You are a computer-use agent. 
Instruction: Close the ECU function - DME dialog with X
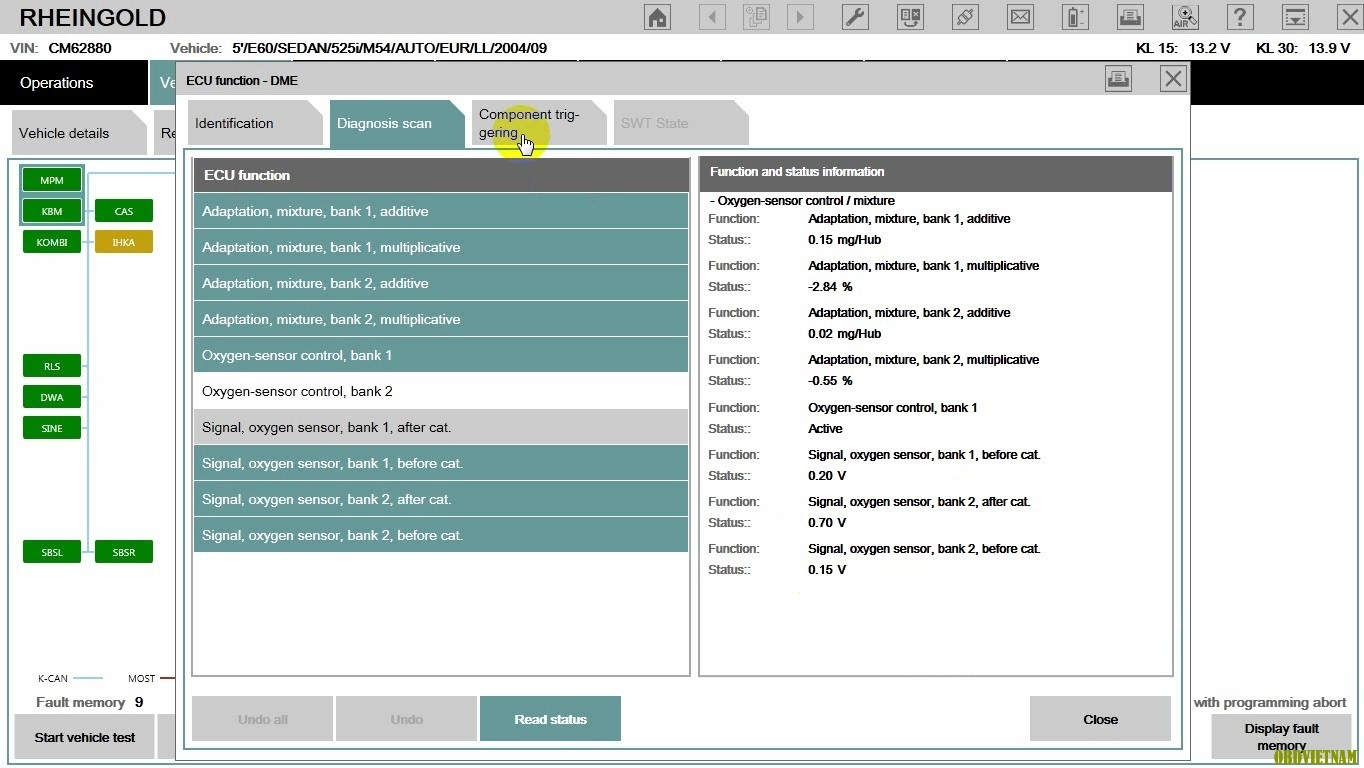(x=1173, y=79)
